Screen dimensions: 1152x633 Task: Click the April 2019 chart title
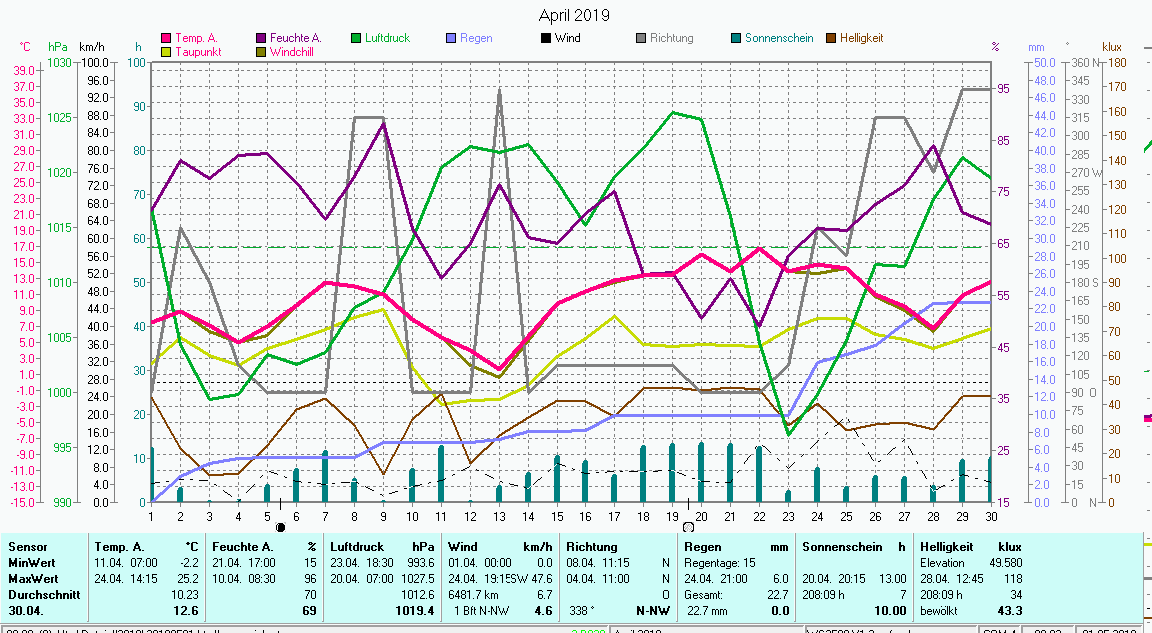[574, 15]
